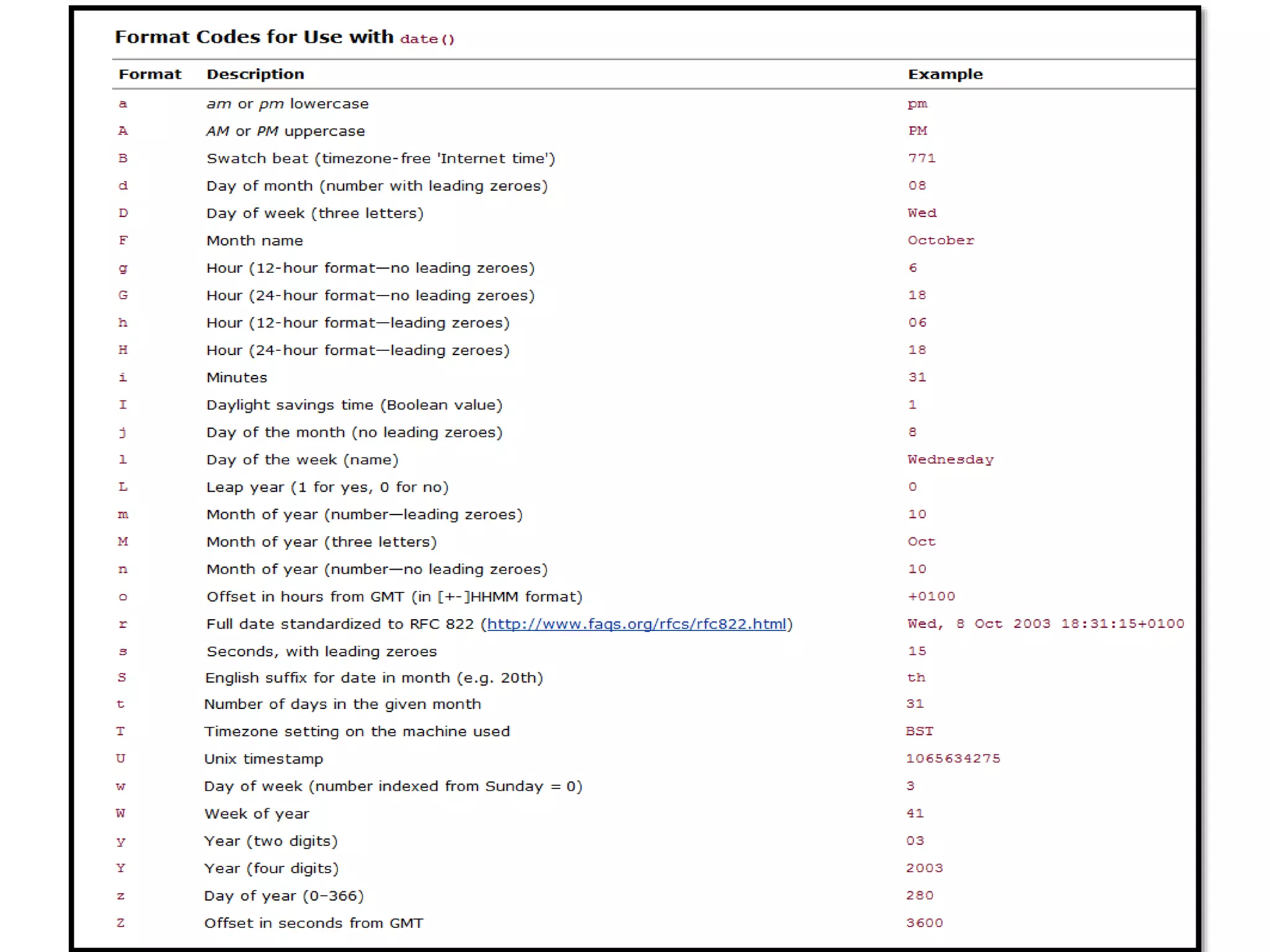Click the 'Format Codes for Use with' heading
1270x952 pixels.
(x=254, y=37)
